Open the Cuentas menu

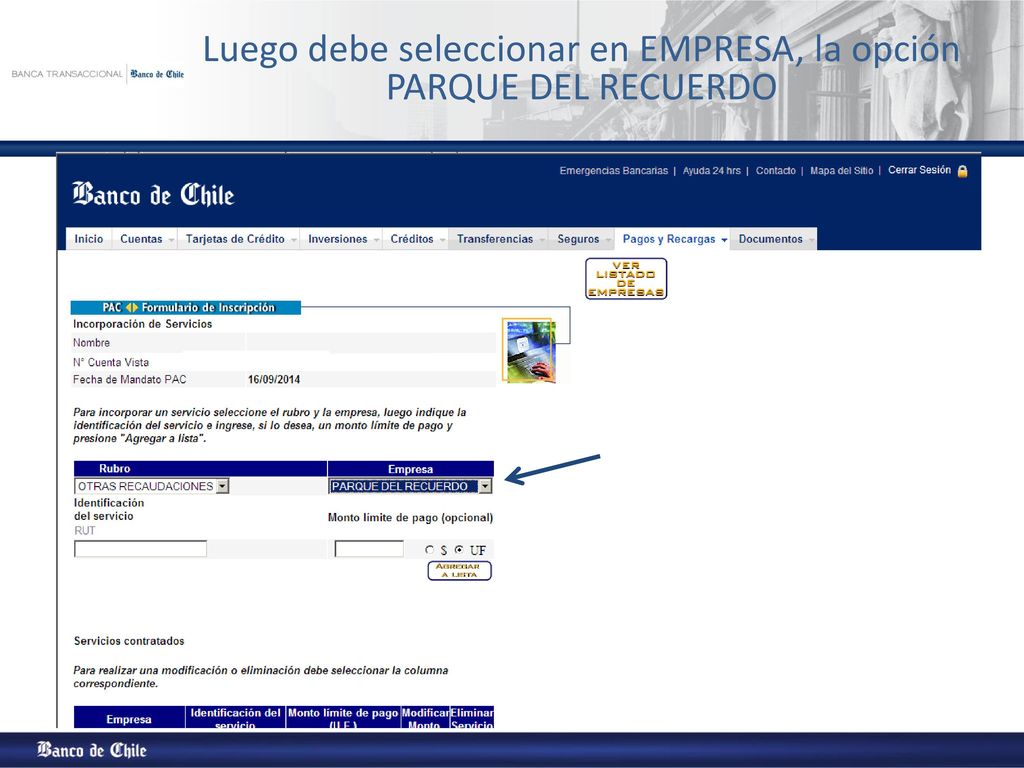tap(145, 239)
